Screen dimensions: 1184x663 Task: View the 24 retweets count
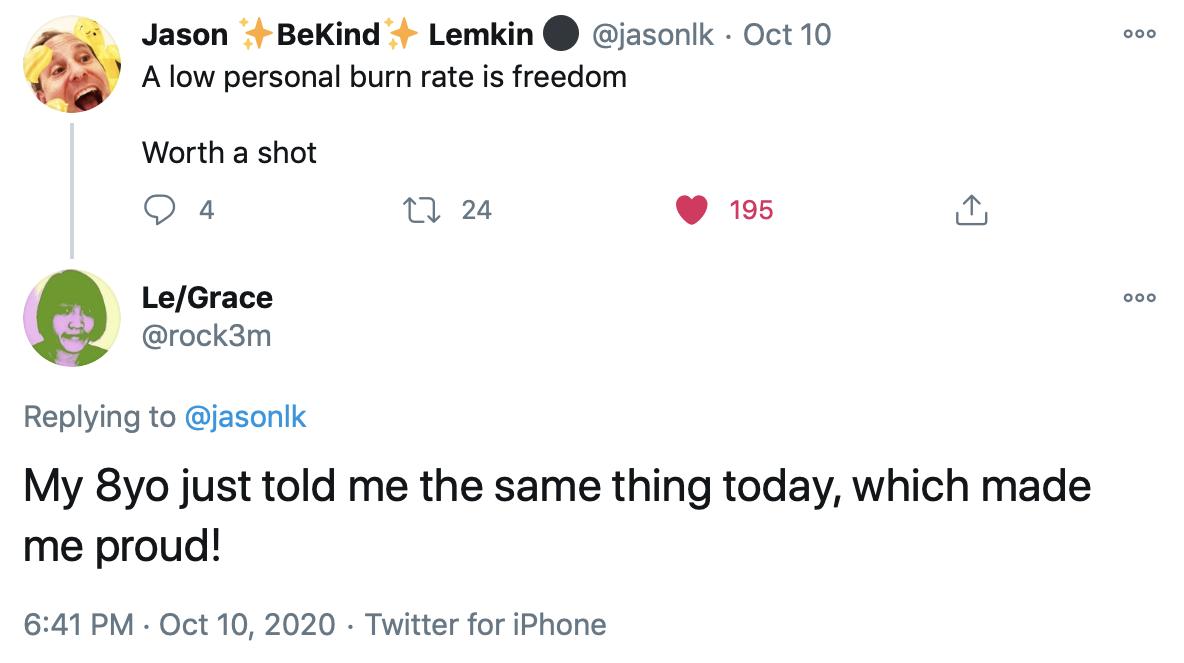tap(476, 210)
